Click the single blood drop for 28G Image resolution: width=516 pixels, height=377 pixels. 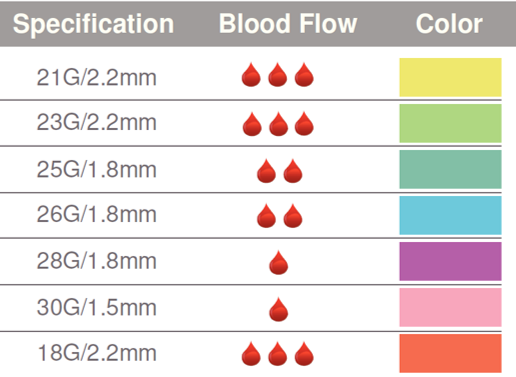(279, 263)
